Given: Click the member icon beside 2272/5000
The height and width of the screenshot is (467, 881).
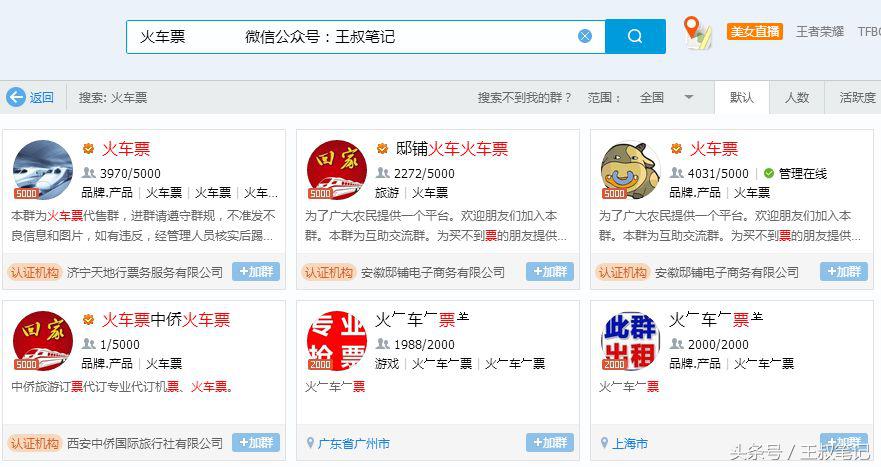Looking at the screenshot, I should 383,173.
